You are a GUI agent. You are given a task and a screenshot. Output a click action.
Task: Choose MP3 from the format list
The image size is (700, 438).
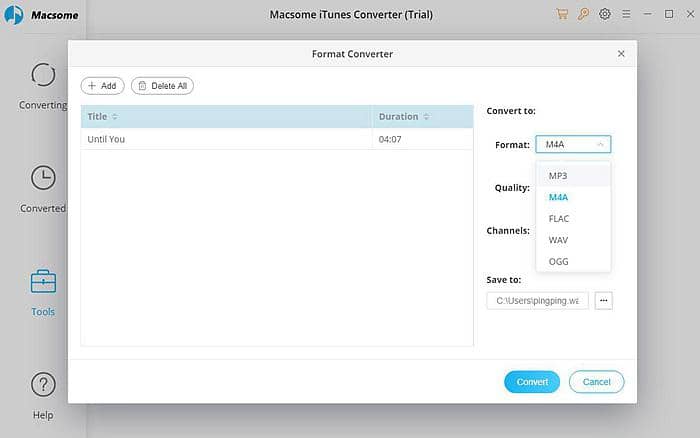(573, 175)
